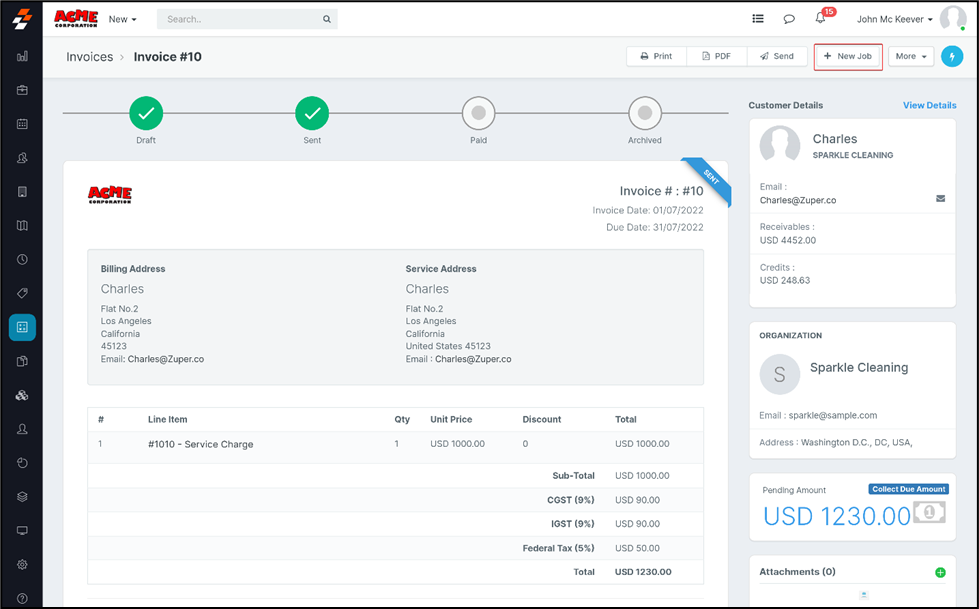This screenshot has height=609, width=979.
Task: Click View Details link for customer
Action: [929, 105]
